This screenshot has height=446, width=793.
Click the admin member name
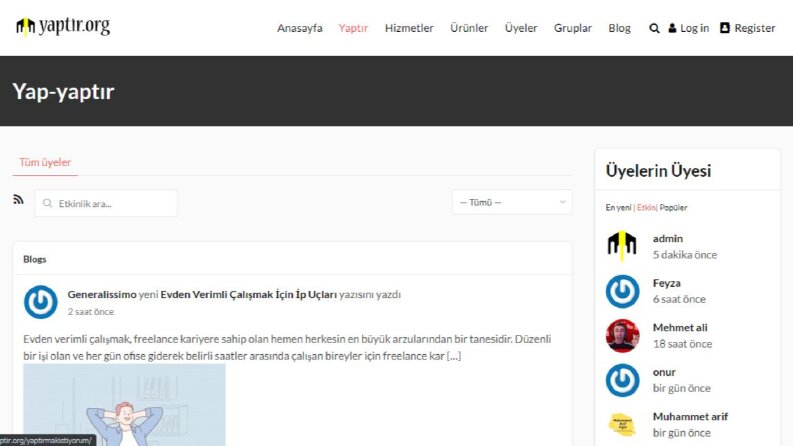point(668,238)
